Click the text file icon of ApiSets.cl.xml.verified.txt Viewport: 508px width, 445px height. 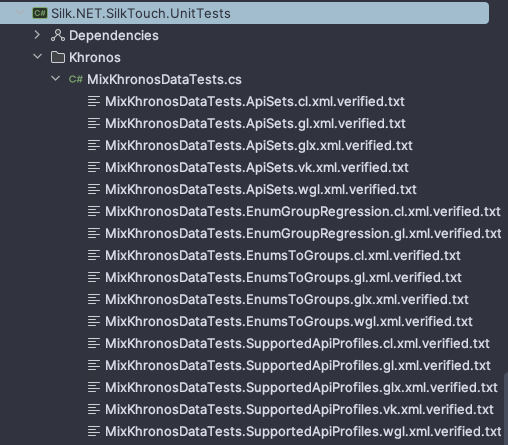click(94, 101)
